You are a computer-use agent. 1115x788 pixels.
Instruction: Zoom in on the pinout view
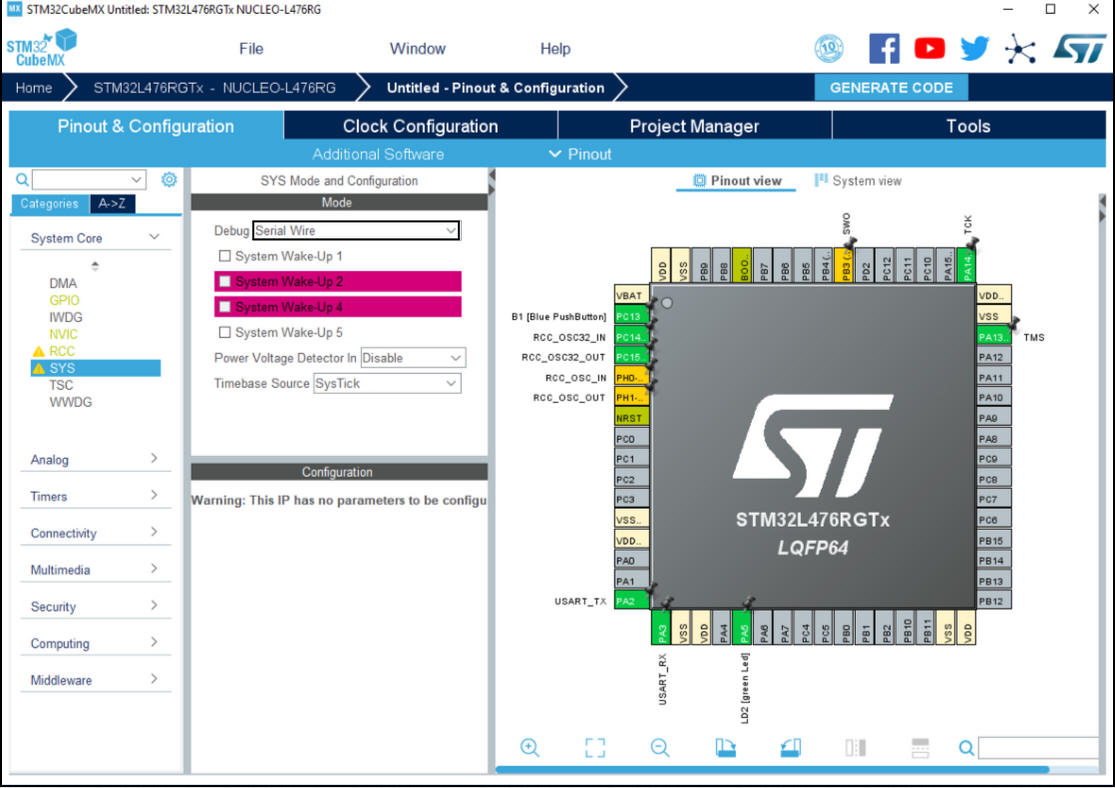coord(530,748)
